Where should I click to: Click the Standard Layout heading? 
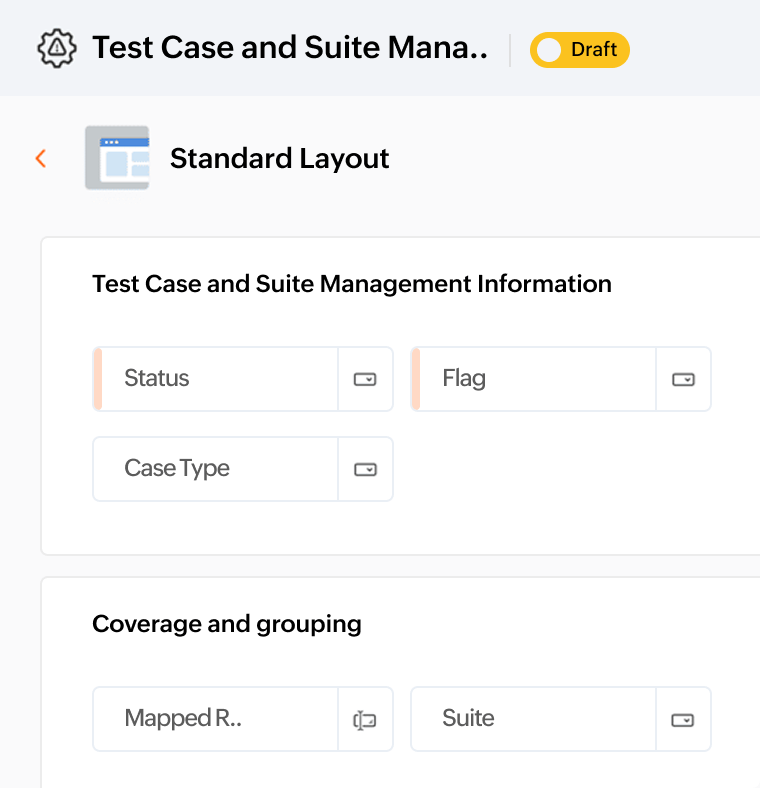click(x=279, y=159)
